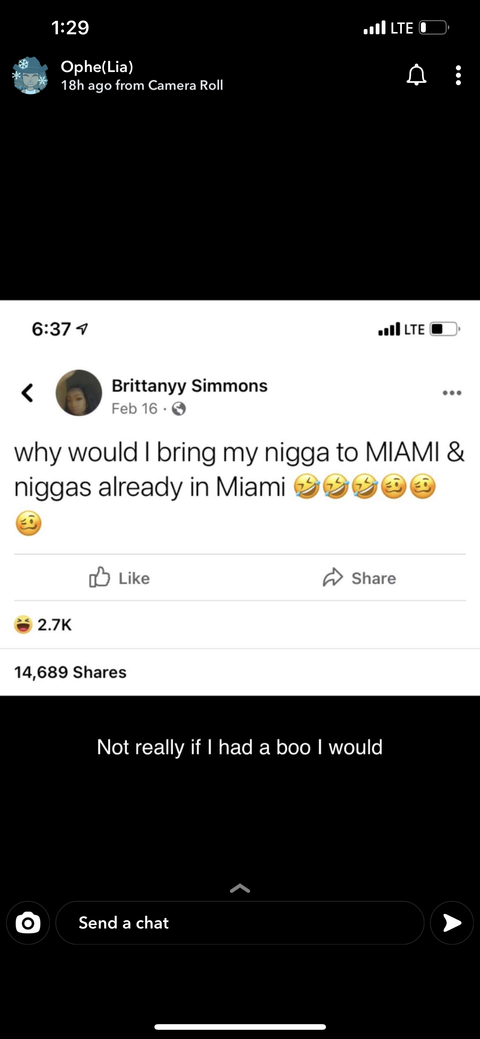Tap the public globe privacy icon

178,409
